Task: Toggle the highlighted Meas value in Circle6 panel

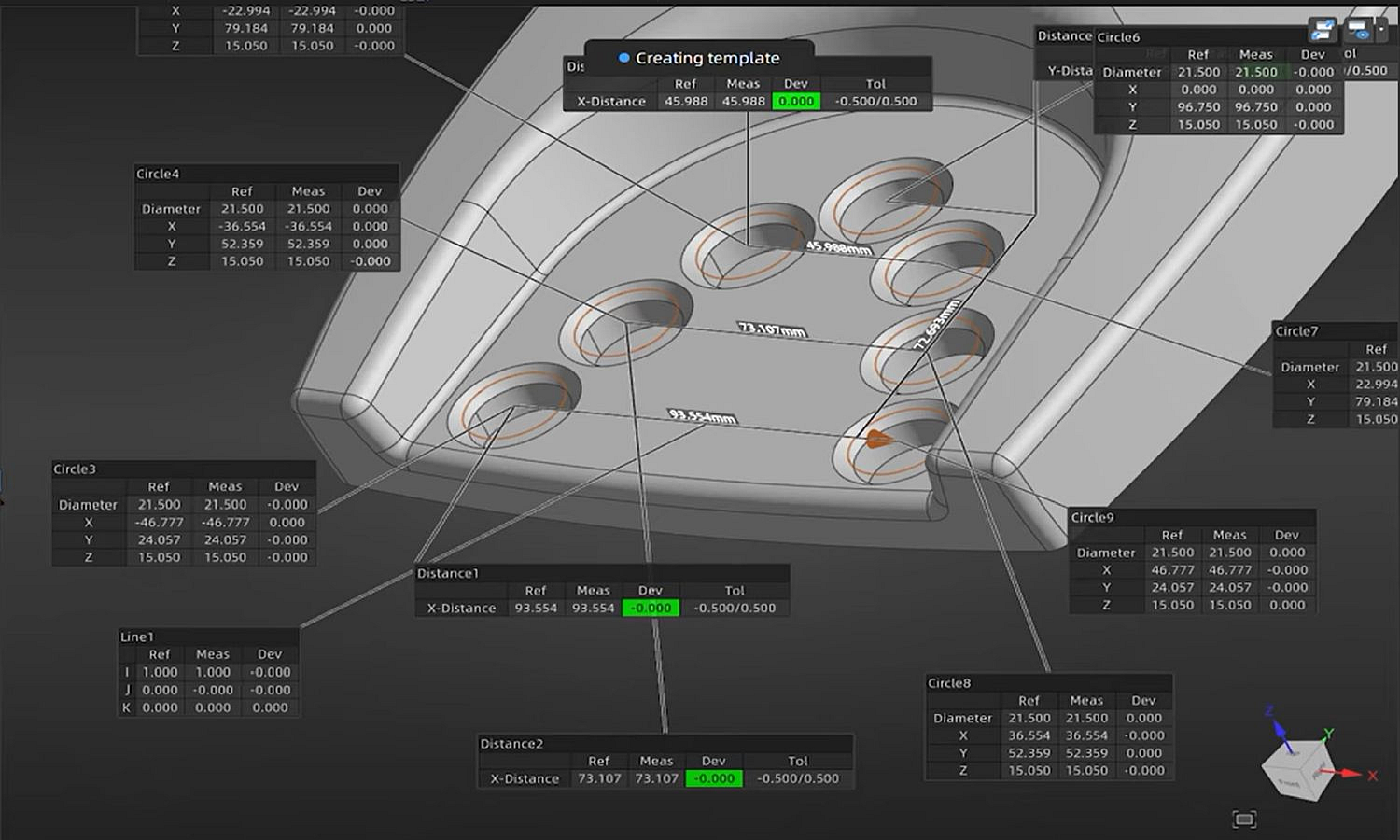Action: tap(1255, 71)
